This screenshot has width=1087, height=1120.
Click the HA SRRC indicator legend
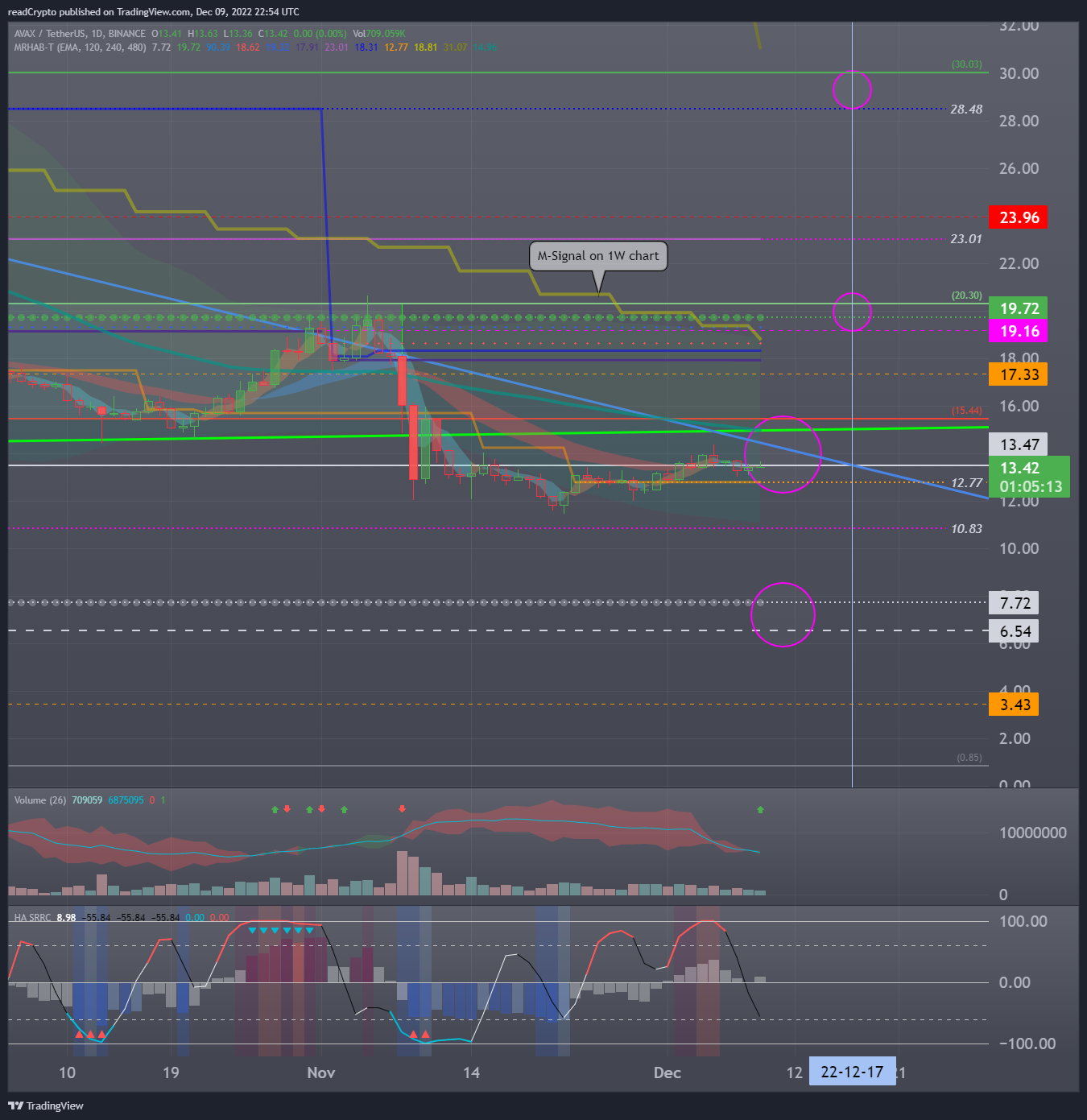[32, 918]
